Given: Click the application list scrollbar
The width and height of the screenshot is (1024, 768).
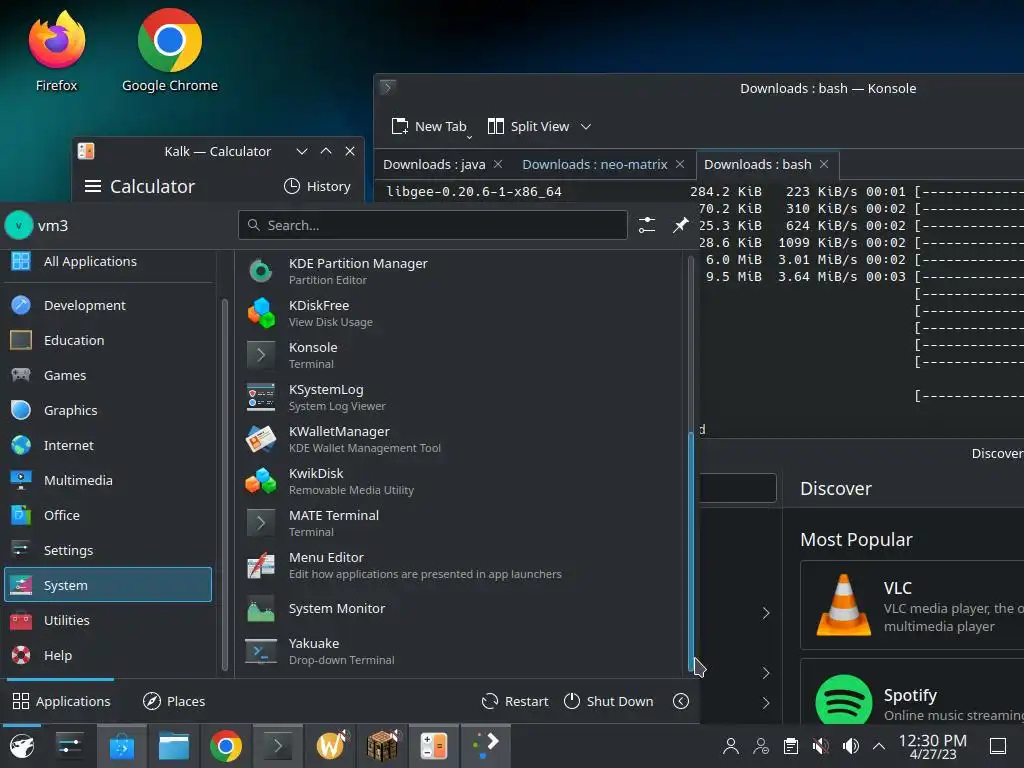Looking at the screenshot, I should 692,552.
